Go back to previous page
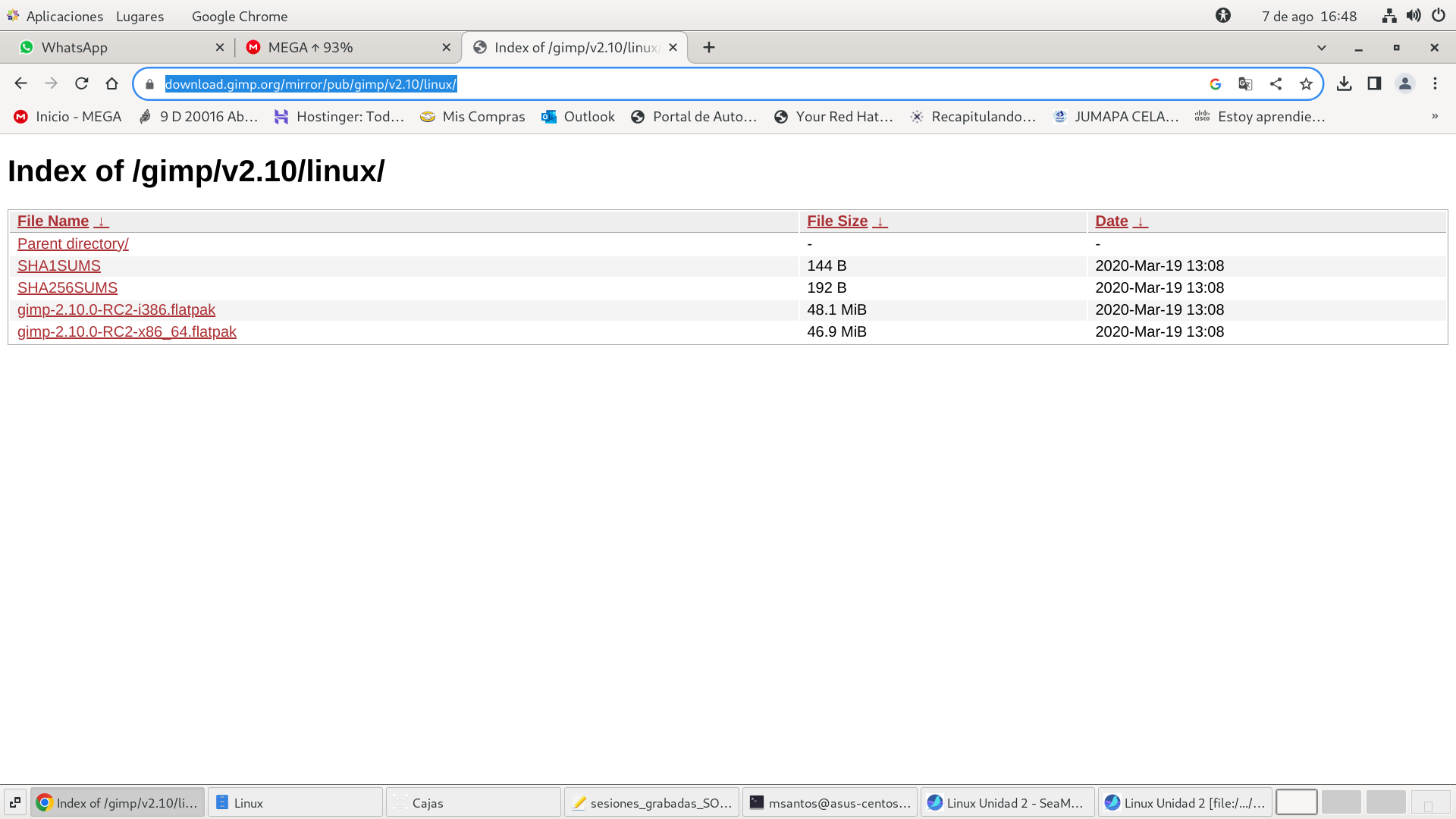 (x=21, y=83)
